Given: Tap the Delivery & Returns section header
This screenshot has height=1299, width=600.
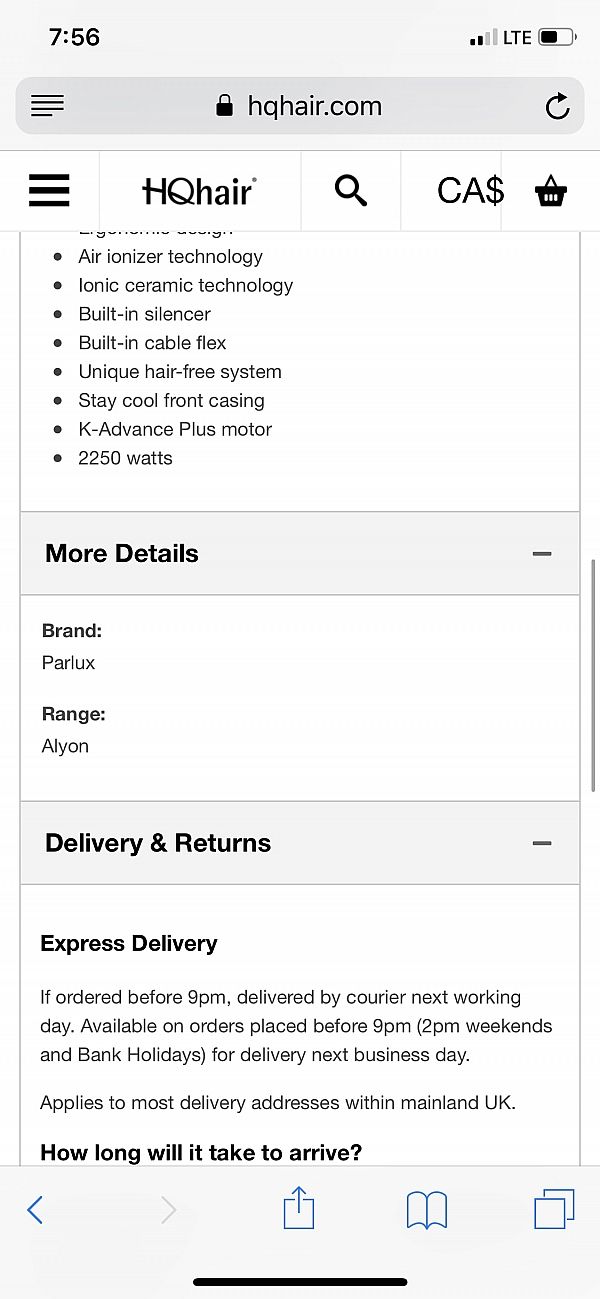Looking at the screenshot, I should [x=157, y=843].
